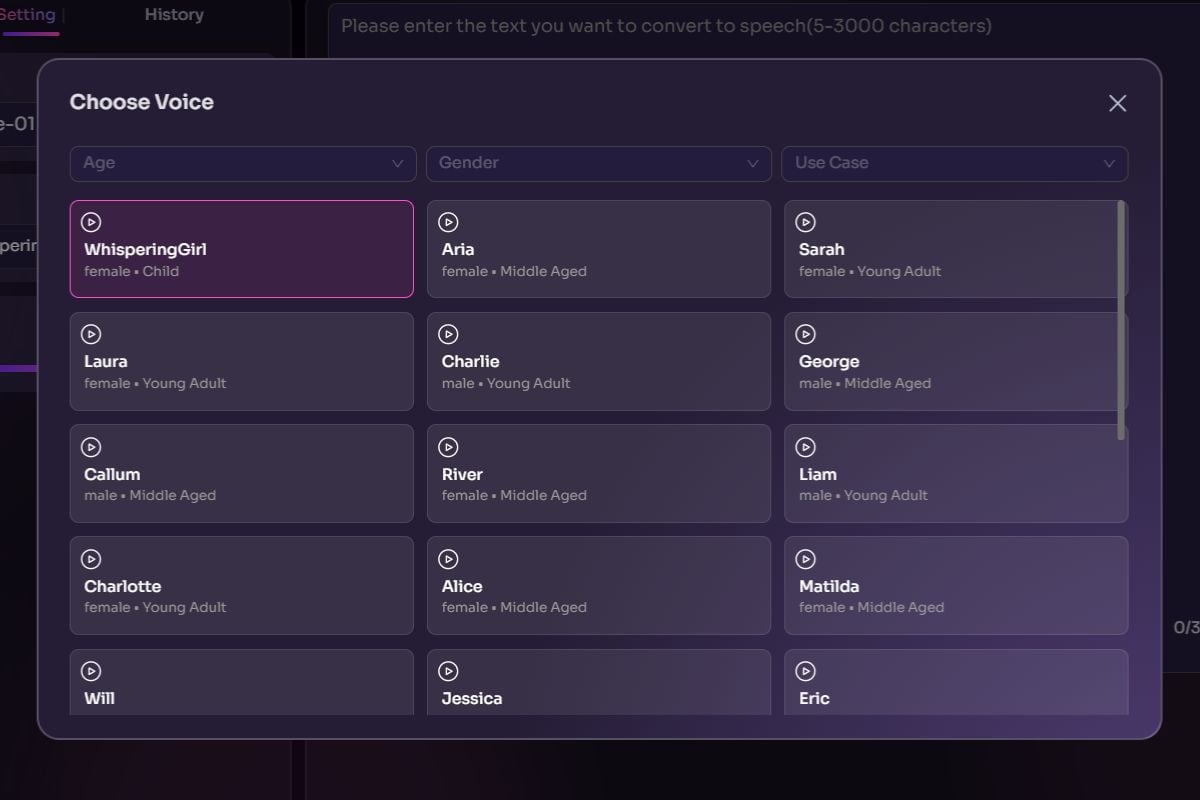Open the Age filter dropdown
This screenshot has width=1200, height=800.
(x=242, y=163)
